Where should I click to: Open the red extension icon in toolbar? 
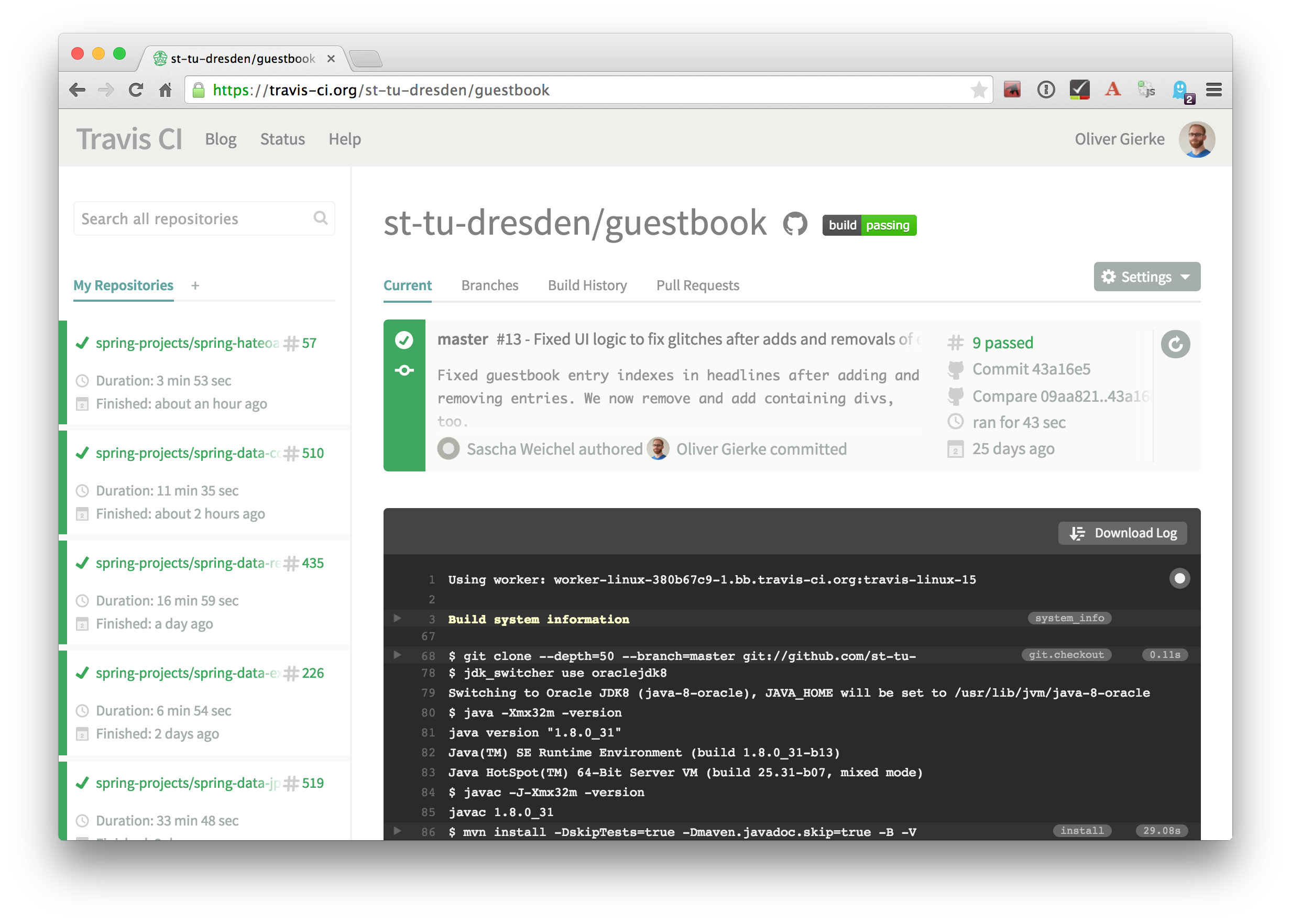pos(1012,90)
